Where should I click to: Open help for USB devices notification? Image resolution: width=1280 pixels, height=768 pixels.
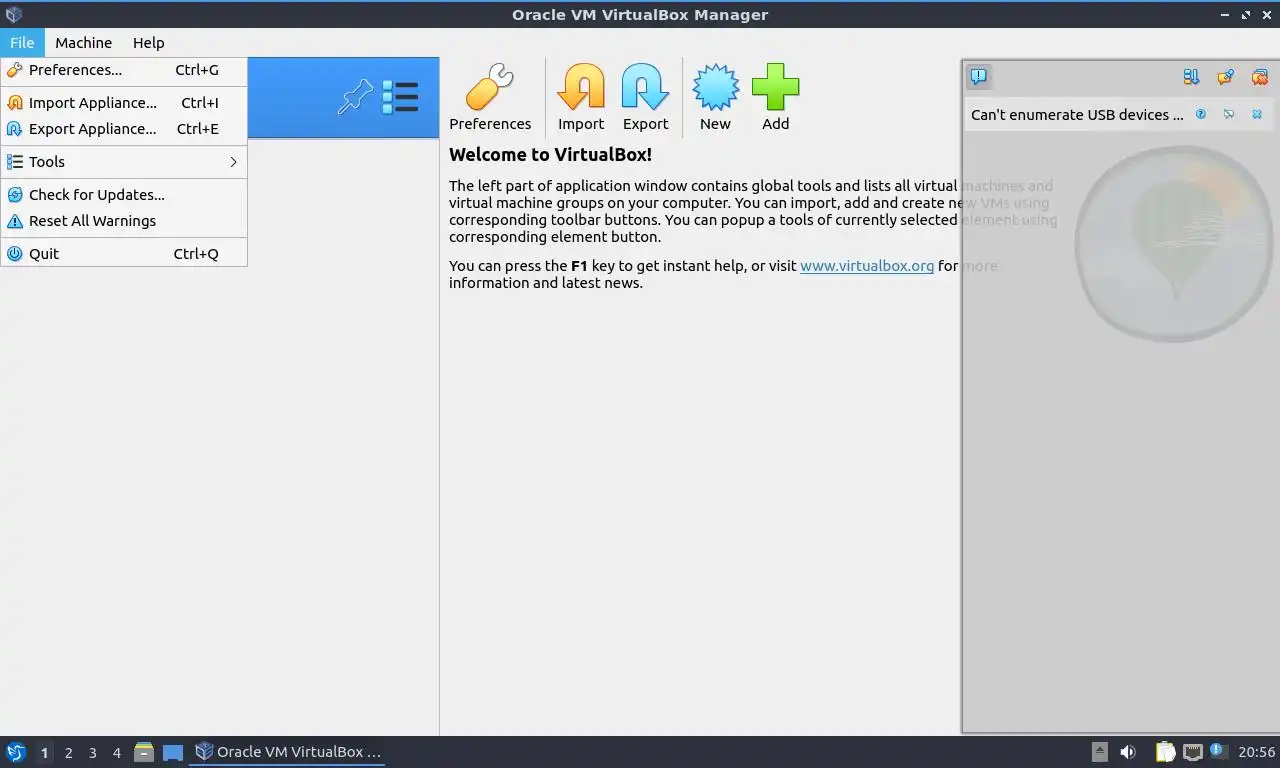(x=1201, y=114)
